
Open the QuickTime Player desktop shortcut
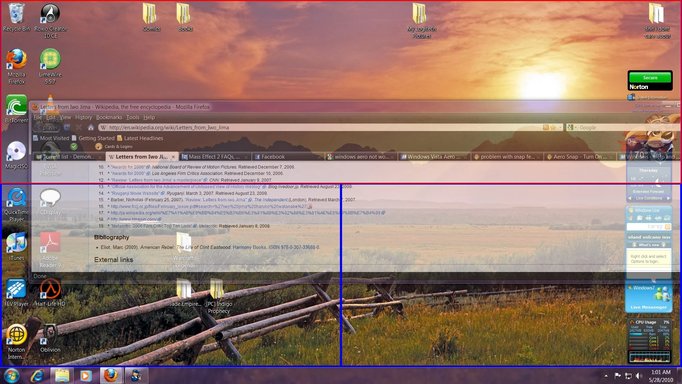tap(17, 204)
